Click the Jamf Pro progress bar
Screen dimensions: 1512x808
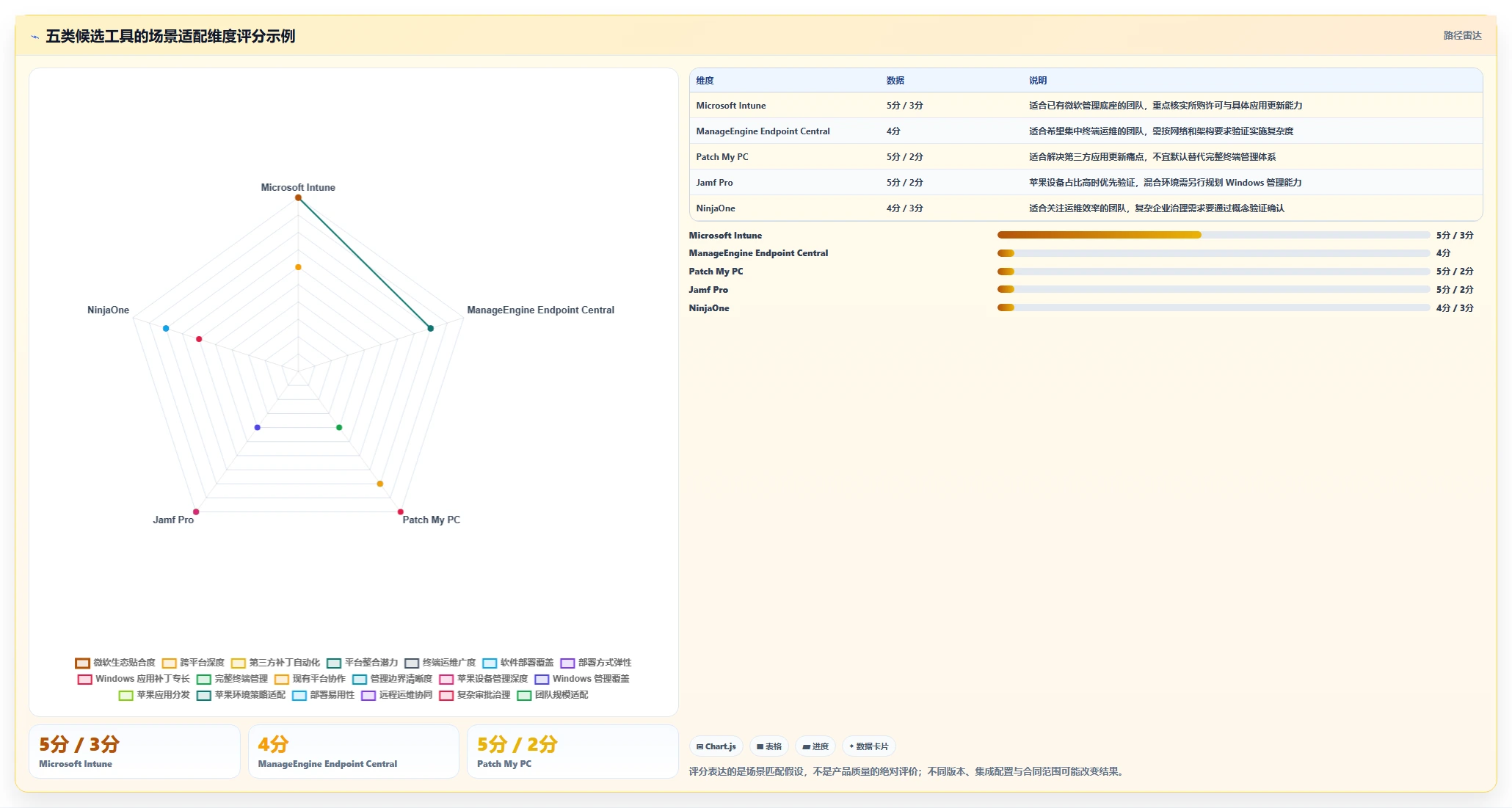point(1213,290)
